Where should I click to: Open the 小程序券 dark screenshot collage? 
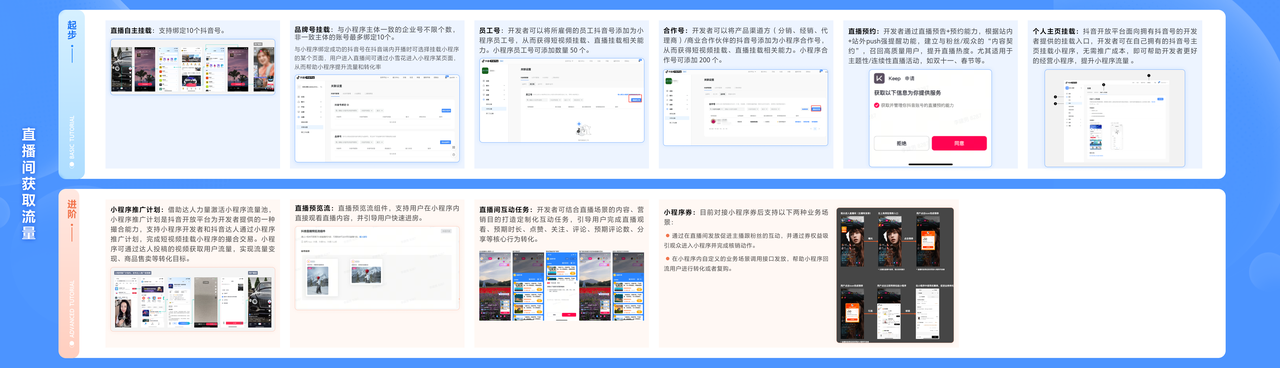(895, 275)
